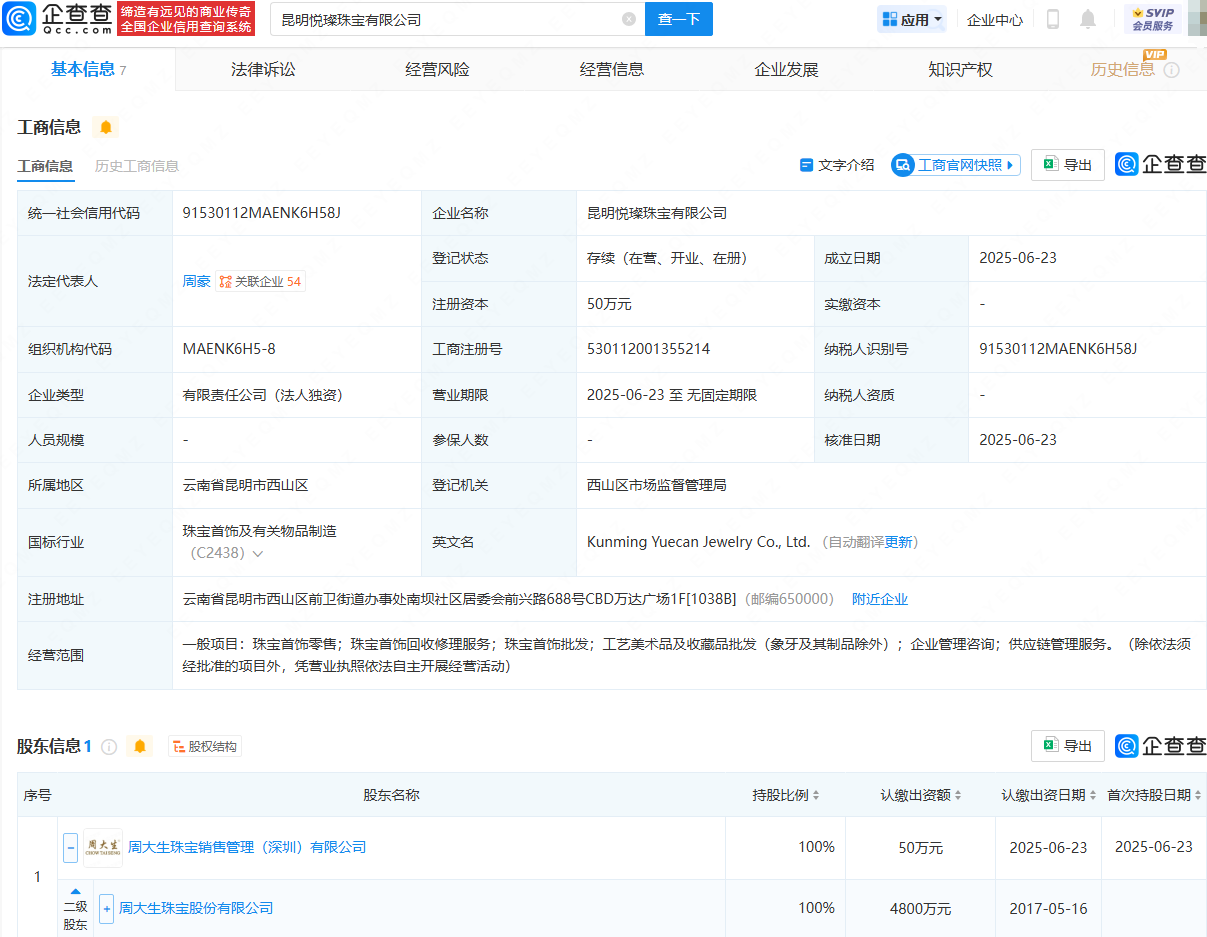Open the 应用 dropdown menu

(x=911, y=18)
